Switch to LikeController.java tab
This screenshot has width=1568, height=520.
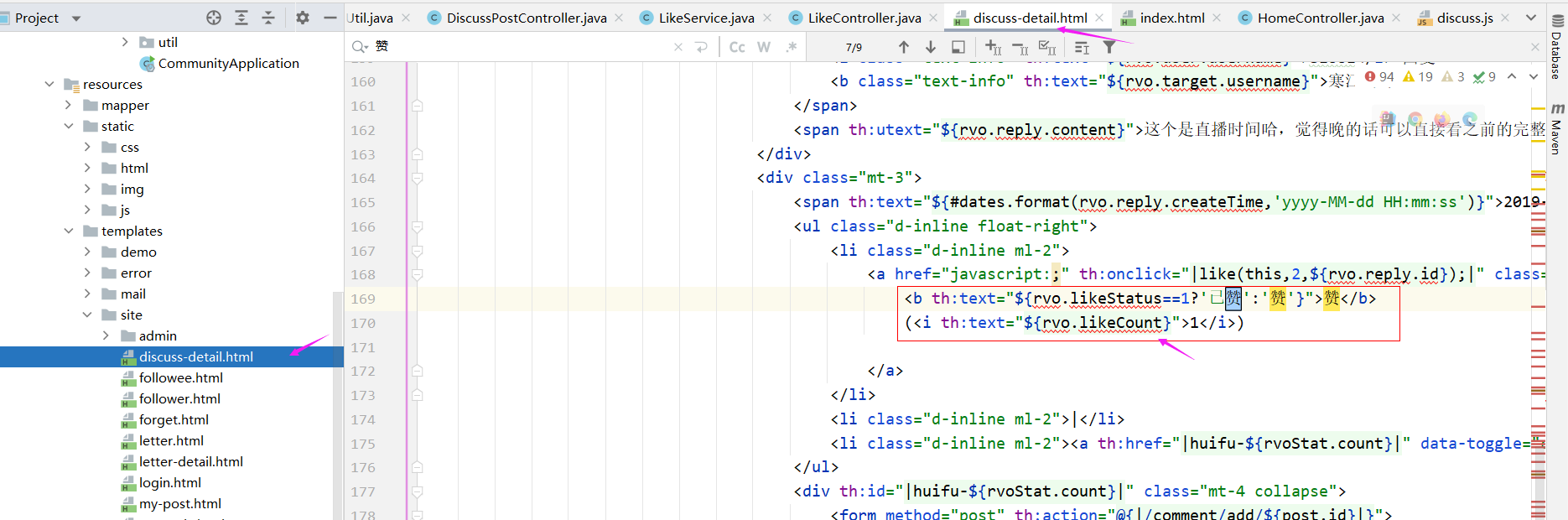(864, 18)
